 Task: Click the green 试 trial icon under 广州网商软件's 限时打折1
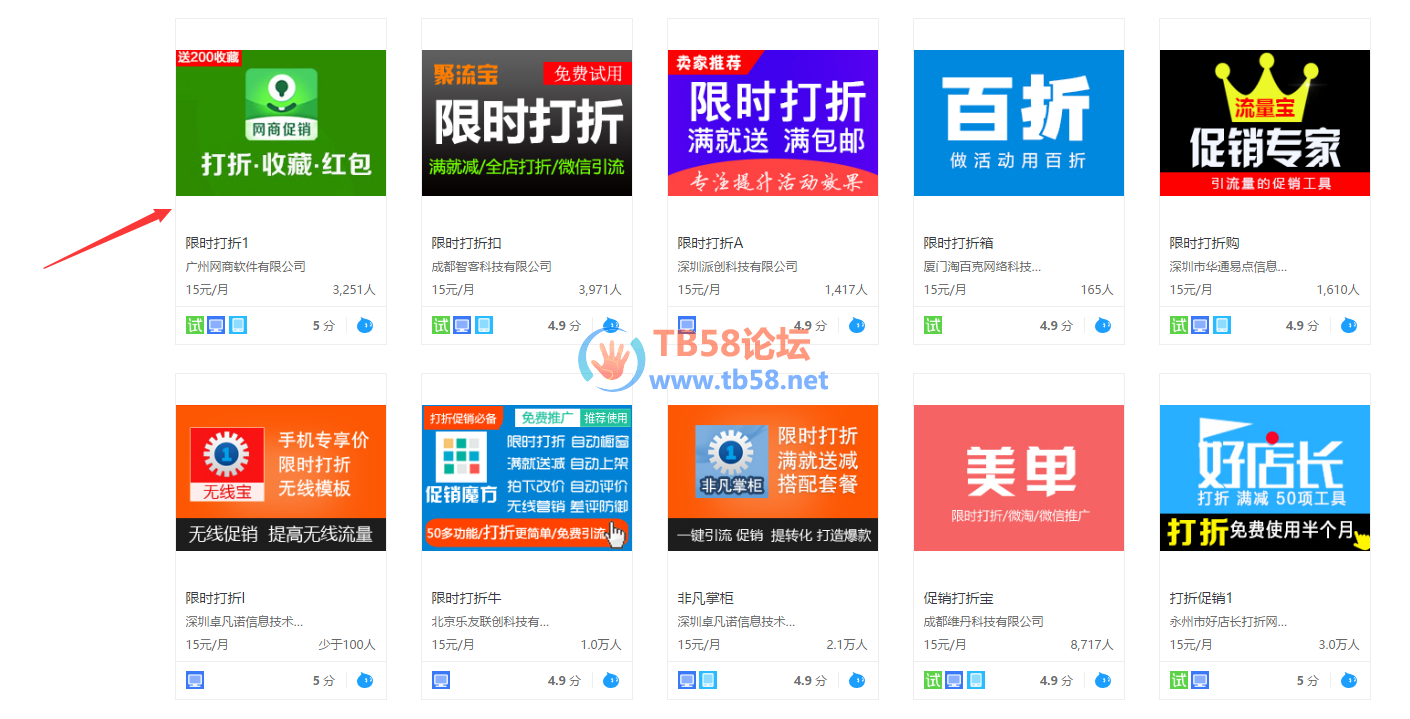(195, 325)
